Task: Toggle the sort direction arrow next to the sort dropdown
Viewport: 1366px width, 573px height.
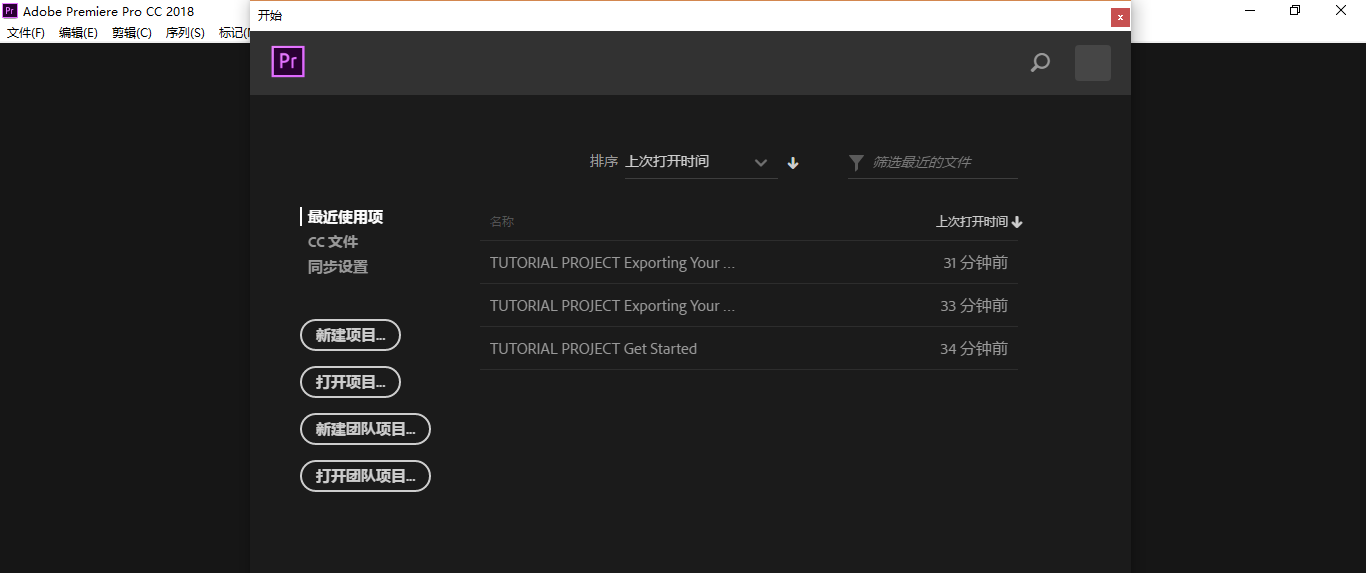Action: [x=793, y=163]
